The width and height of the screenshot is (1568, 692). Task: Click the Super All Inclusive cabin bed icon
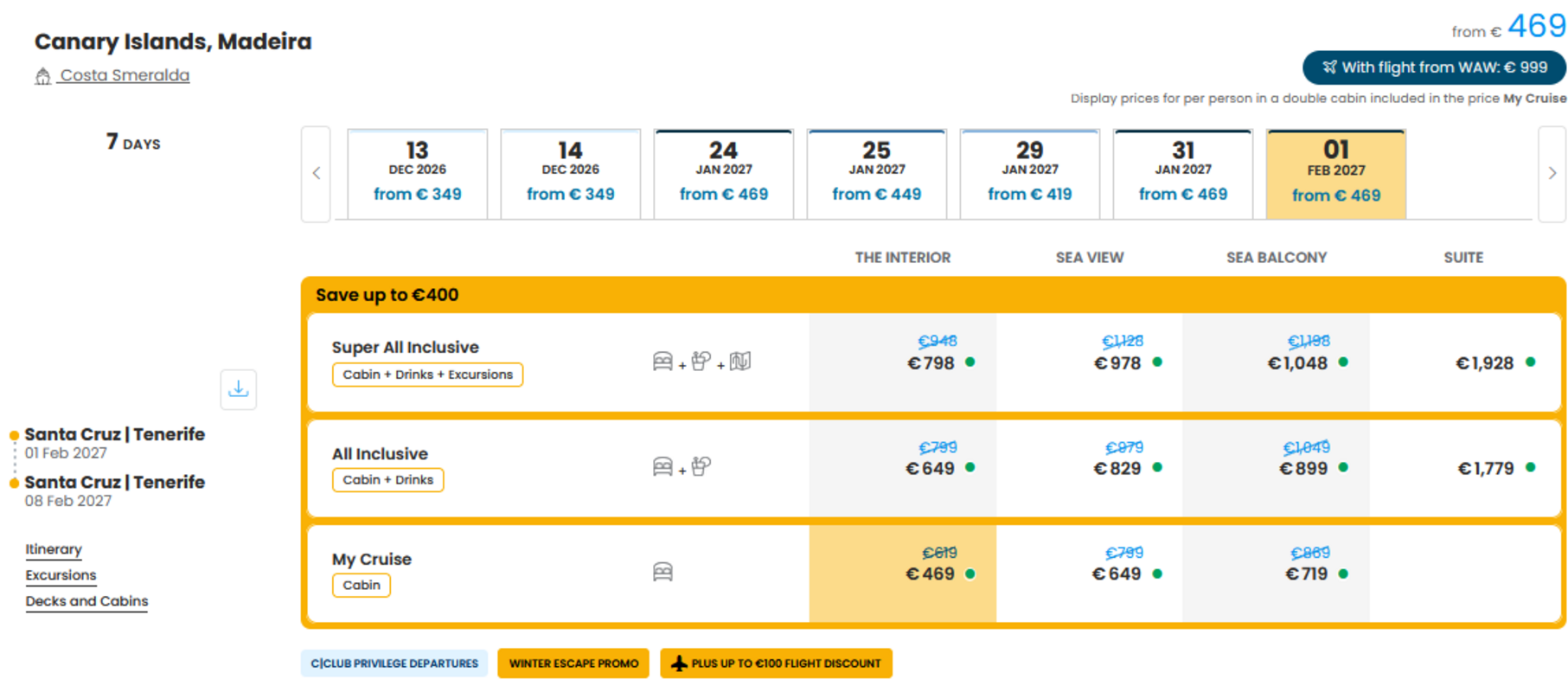pyautogui.click(x=662, y=362)
